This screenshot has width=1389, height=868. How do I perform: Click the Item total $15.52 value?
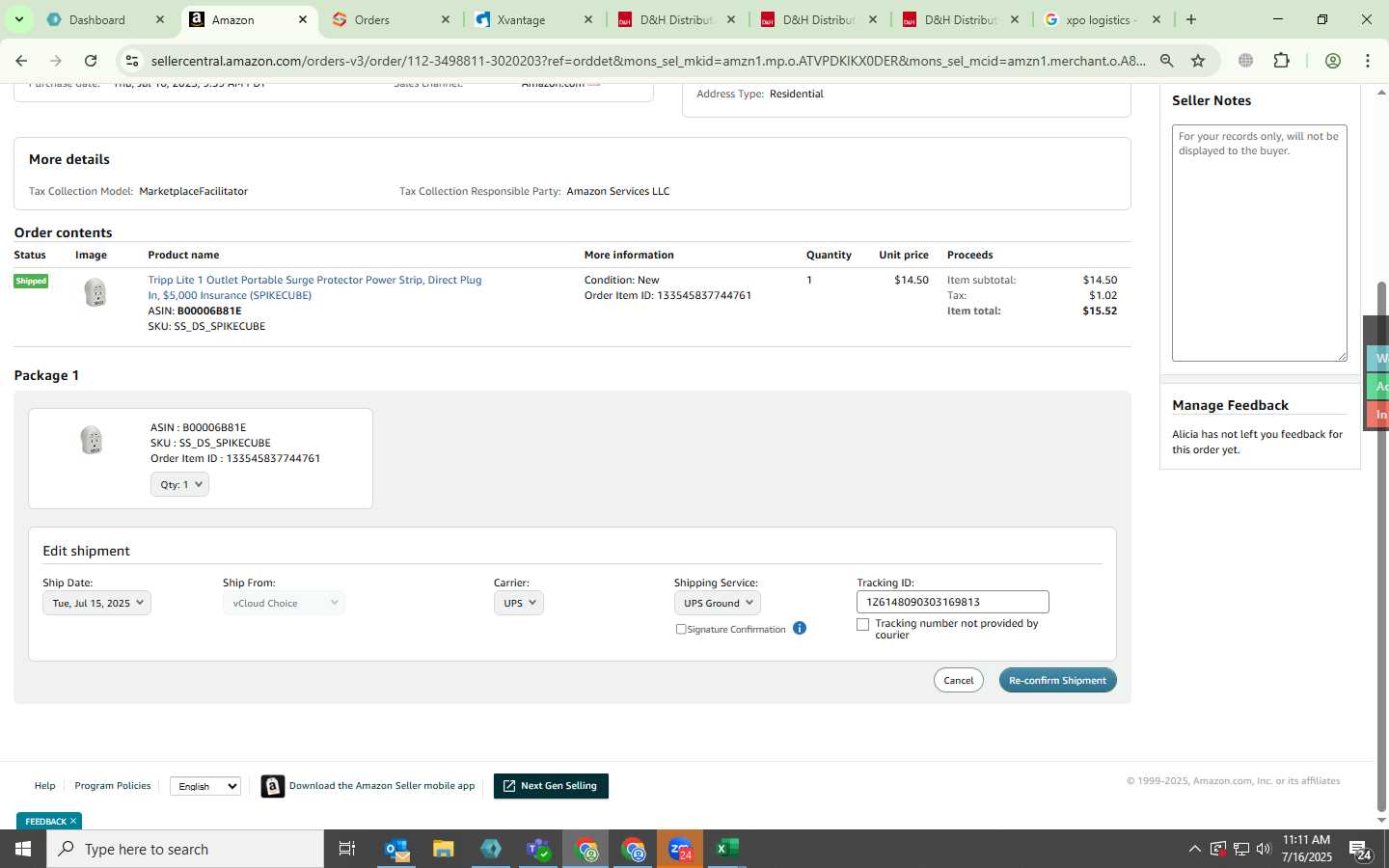tap(1100, 311)
